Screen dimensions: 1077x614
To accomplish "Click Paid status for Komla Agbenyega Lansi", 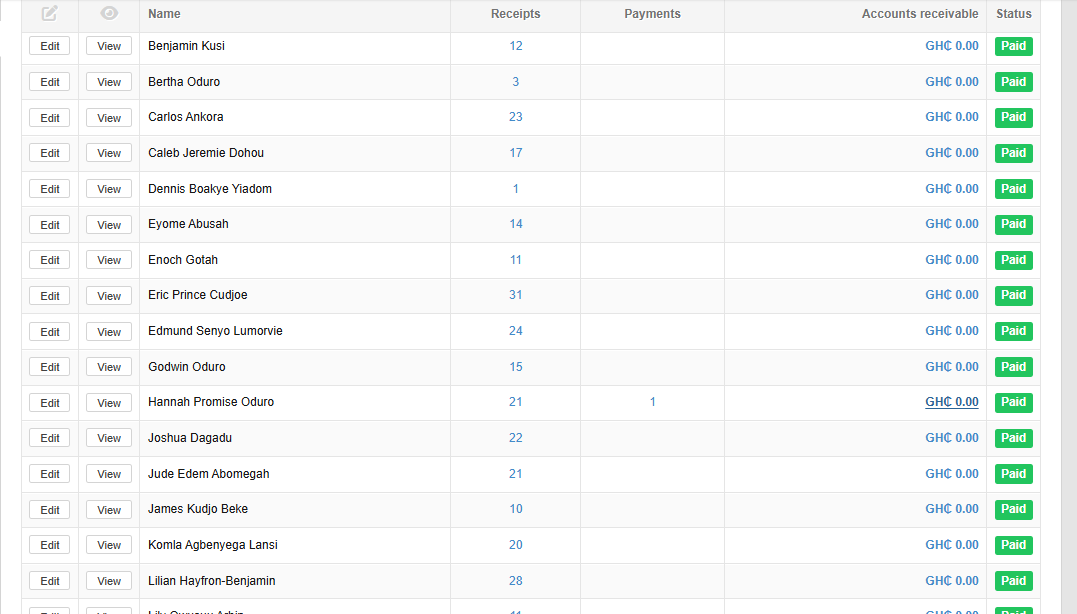I will tap(1014, 545).
